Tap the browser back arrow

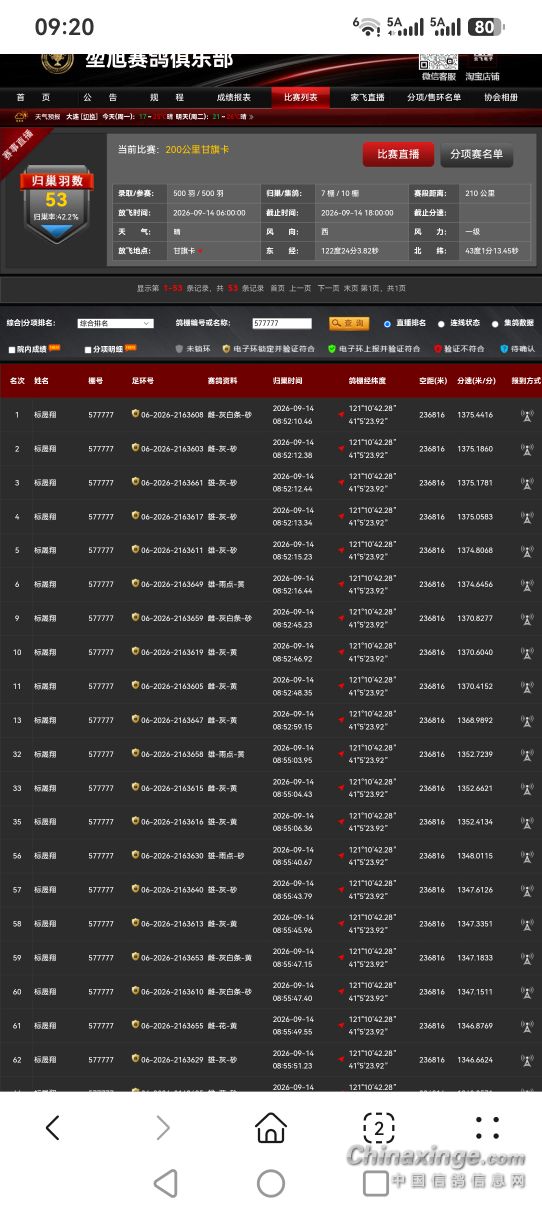[53, 1128]
